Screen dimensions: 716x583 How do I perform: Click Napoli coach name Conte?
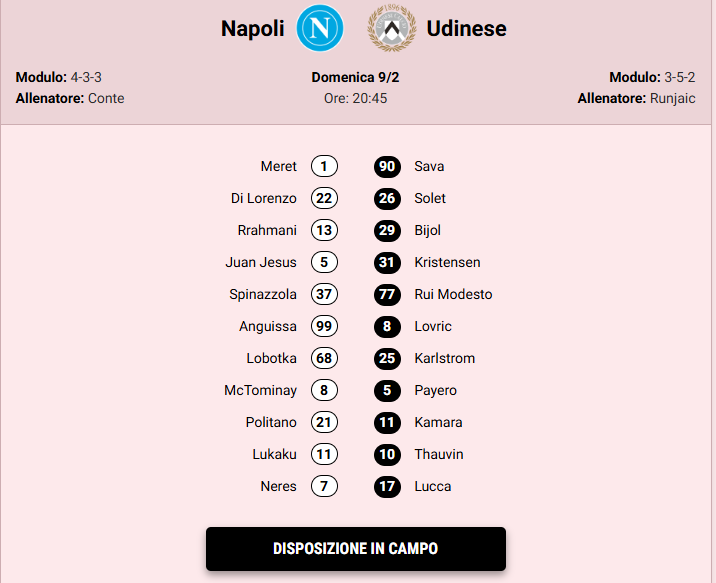106,98
